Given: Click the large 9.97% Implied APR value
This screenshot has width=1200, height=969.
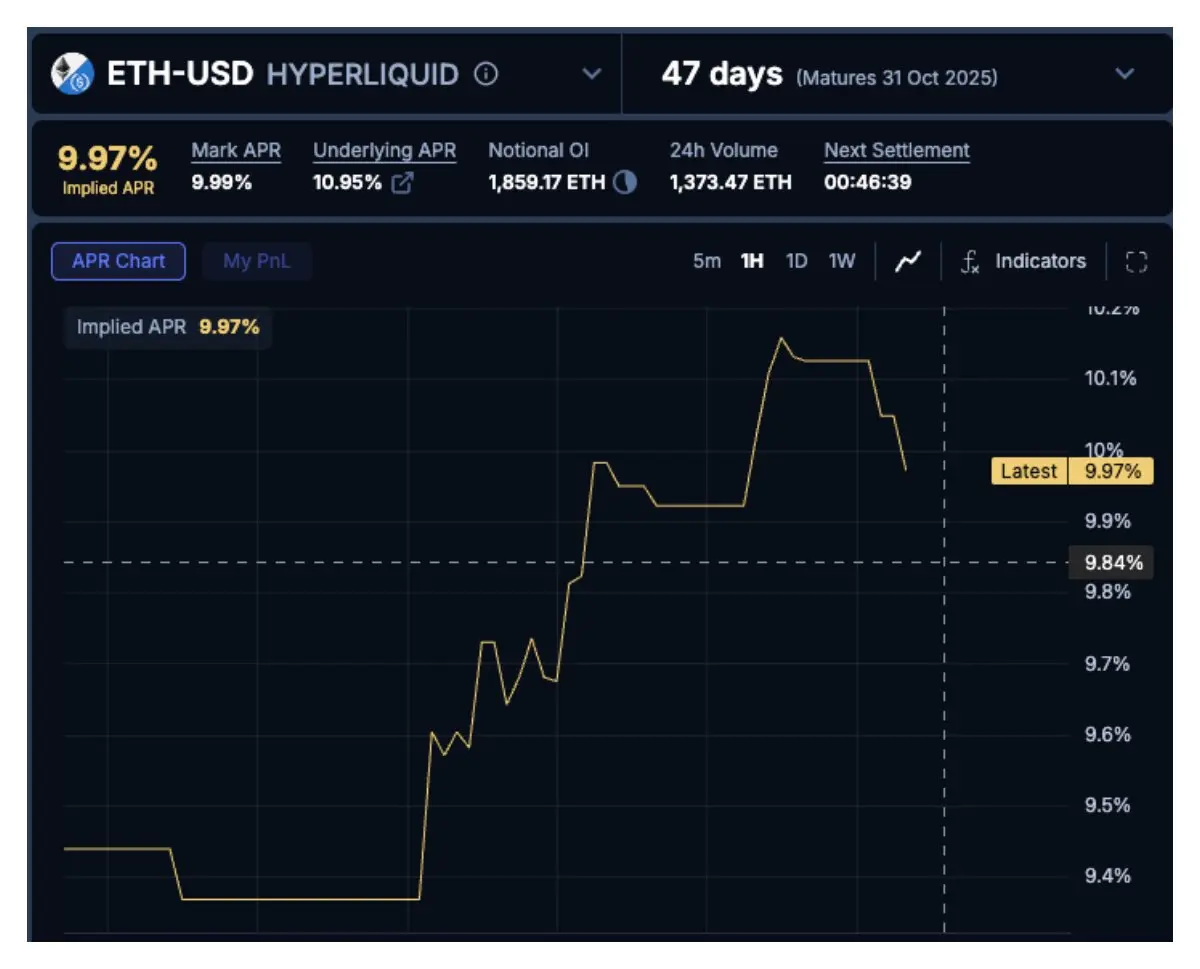Looking at the screenshot, I should click(x=108, y=159).
